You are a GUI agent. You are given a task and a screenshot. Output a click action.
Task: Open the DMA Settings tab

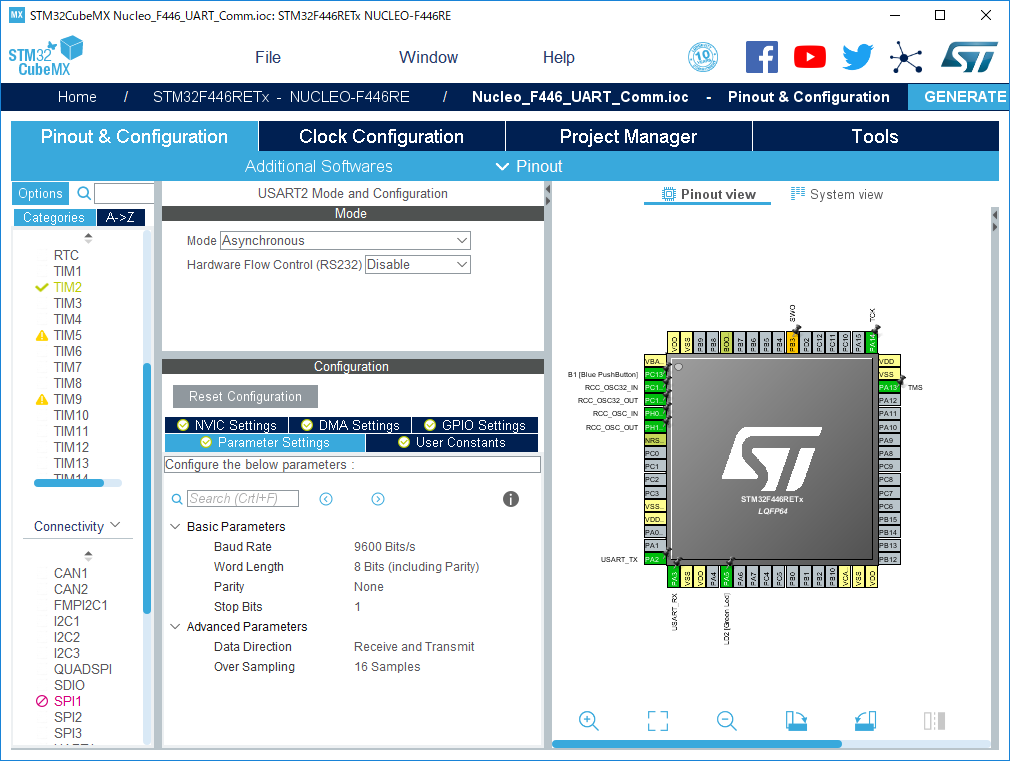(x=350, y=425)
